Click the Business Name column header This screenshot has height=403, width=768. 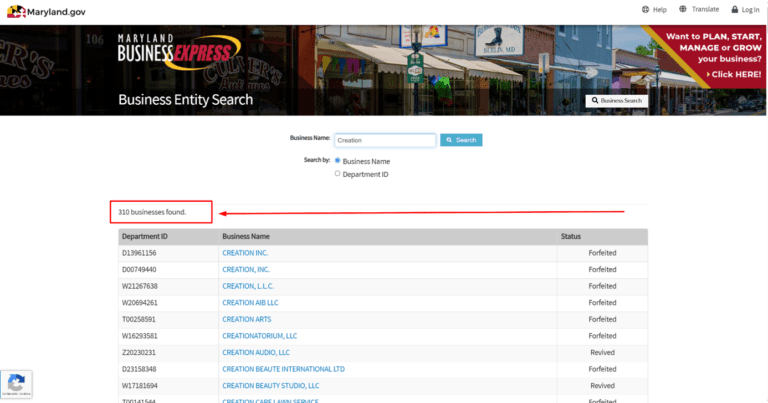[246, 237]
